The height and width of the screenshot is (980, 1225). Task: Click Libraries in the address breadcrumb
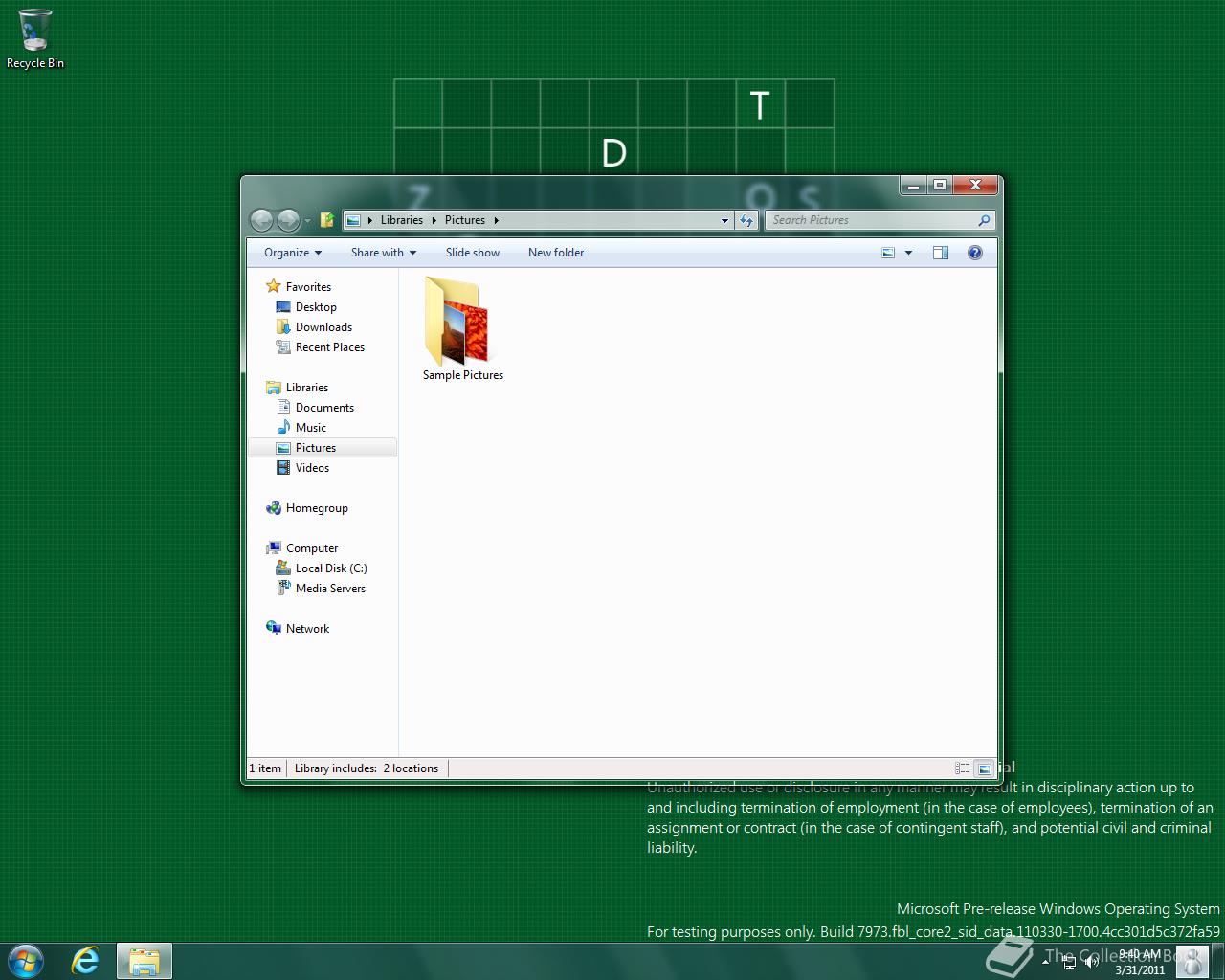point(401,220)
